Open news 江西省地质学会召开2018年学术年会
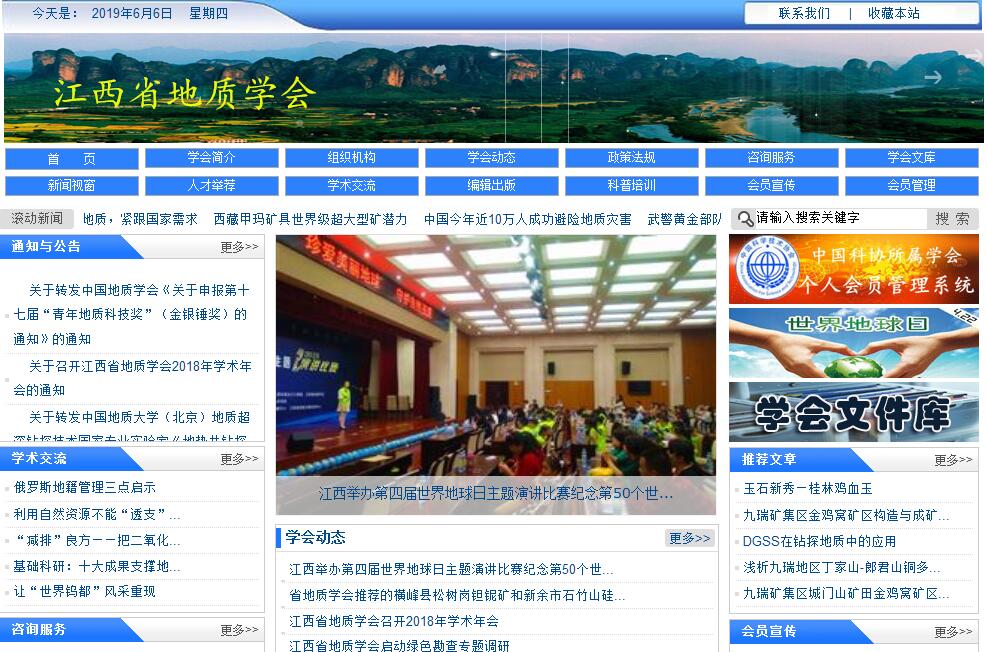987x652 pixels. point(393,621)
